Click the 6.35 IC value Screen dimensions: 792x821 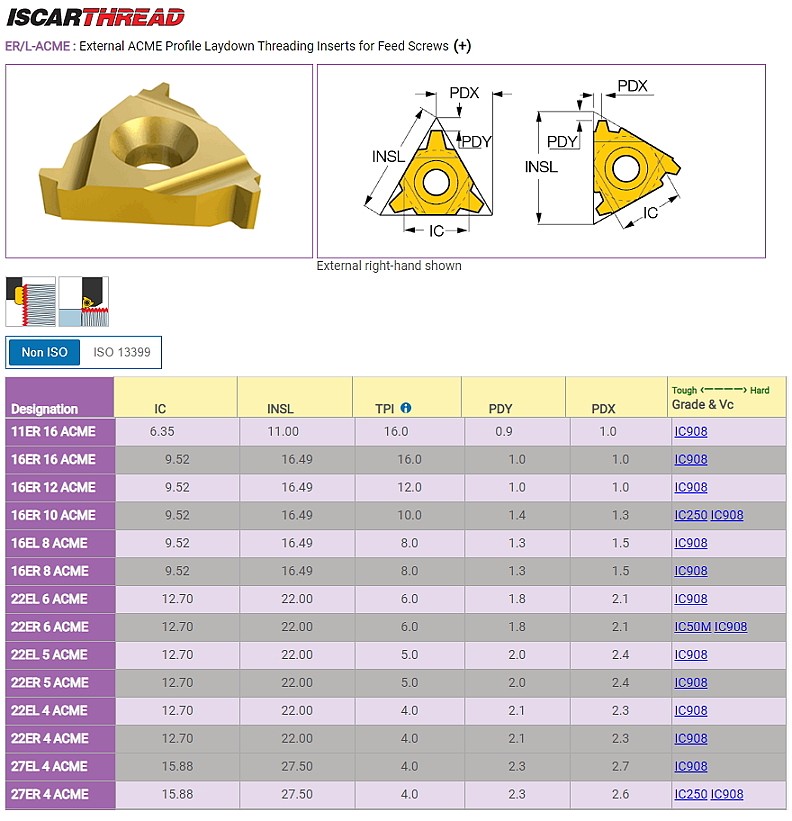point(162,431)
